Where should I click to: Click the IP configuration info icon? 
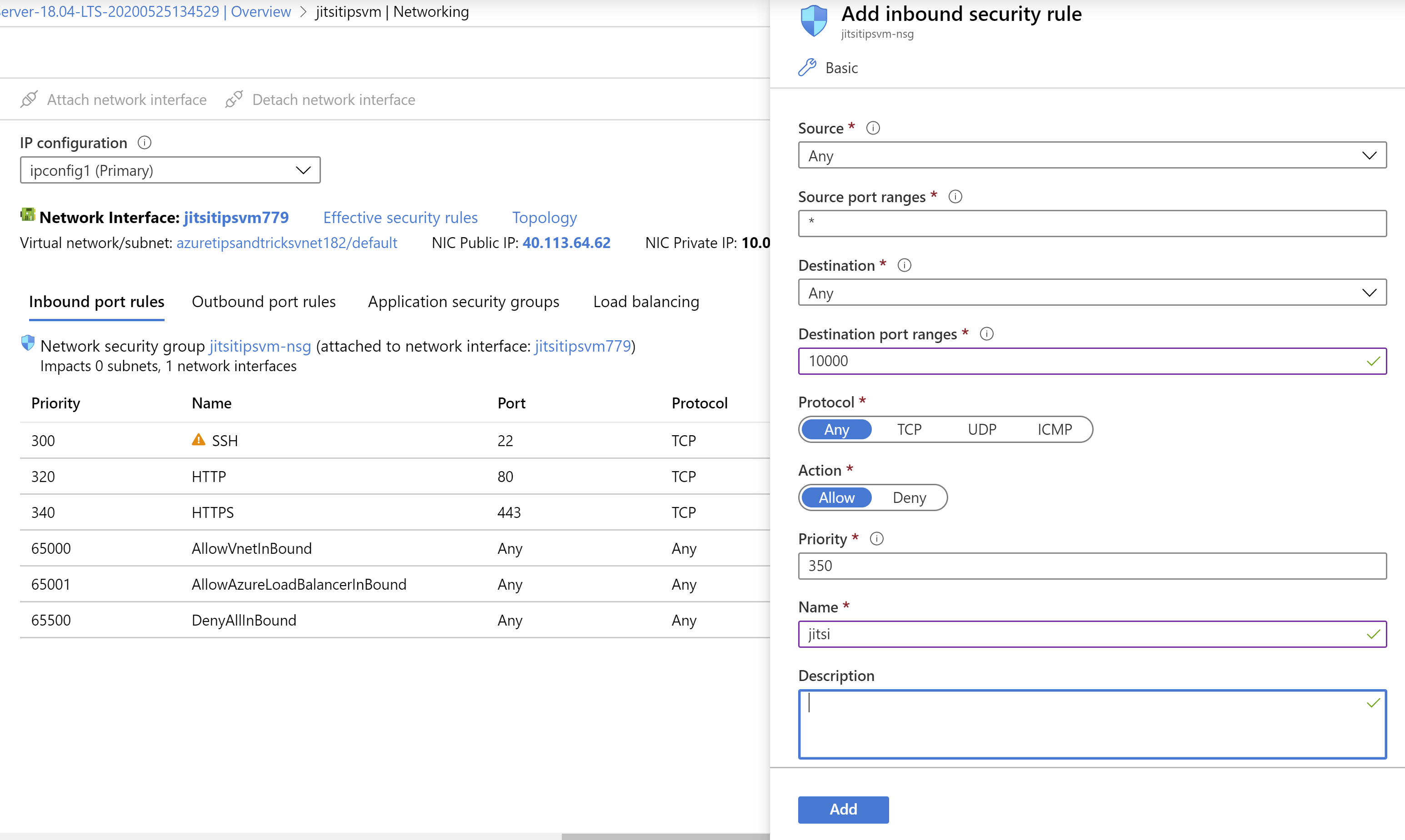point(145,143)
